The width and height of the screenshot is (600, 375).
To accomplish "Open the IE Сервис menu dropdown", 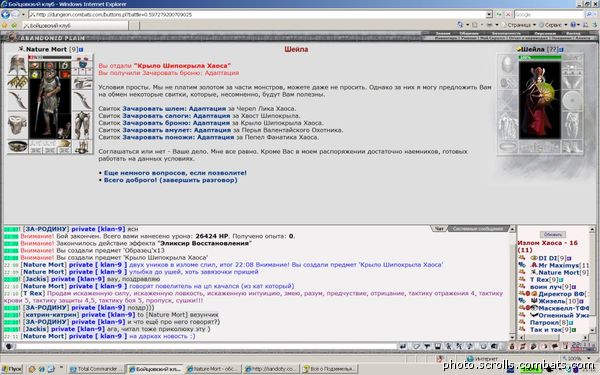I will pos(553,25).
